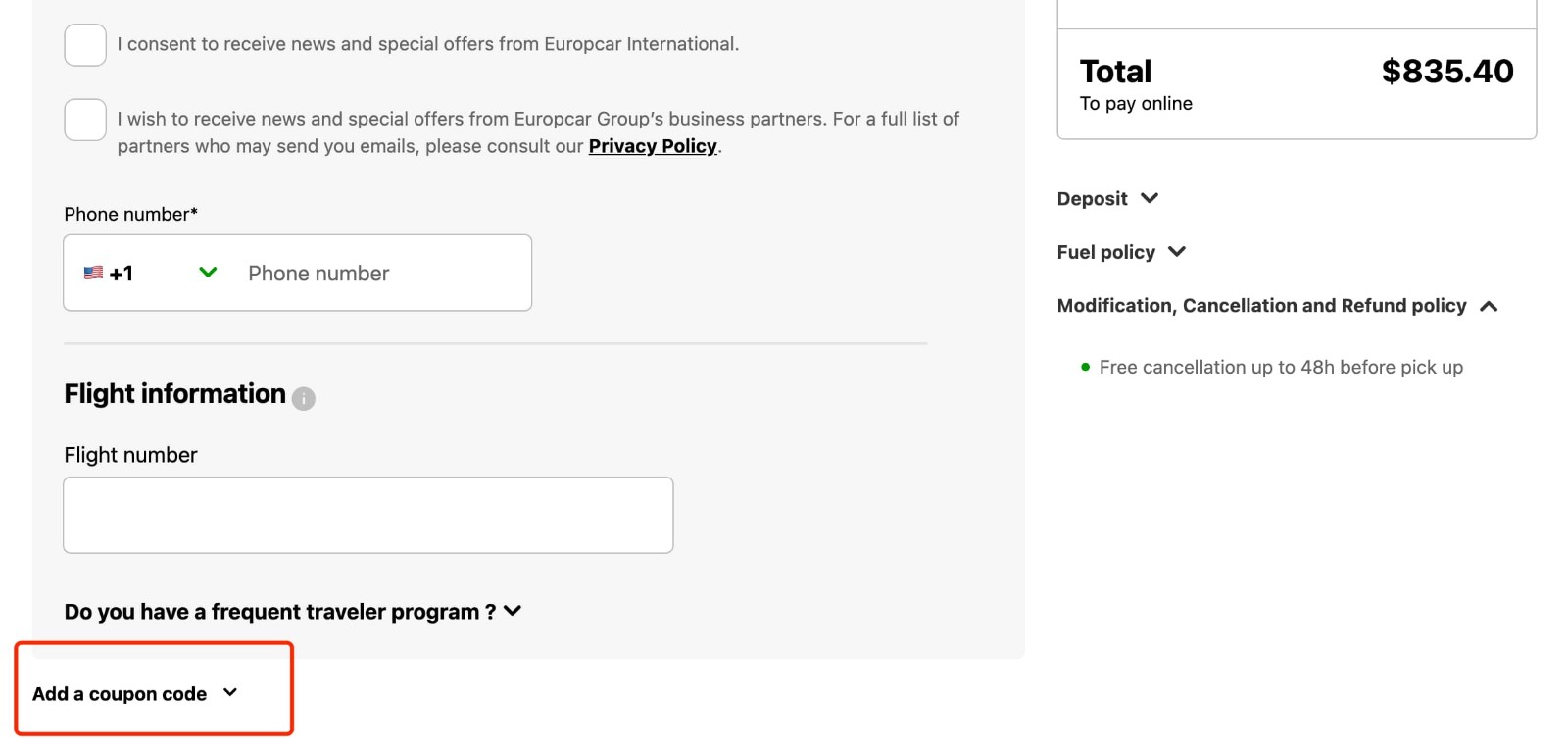
Task: Collapse the Modification, Cancellation and Refund policy
Action: 1489,305
